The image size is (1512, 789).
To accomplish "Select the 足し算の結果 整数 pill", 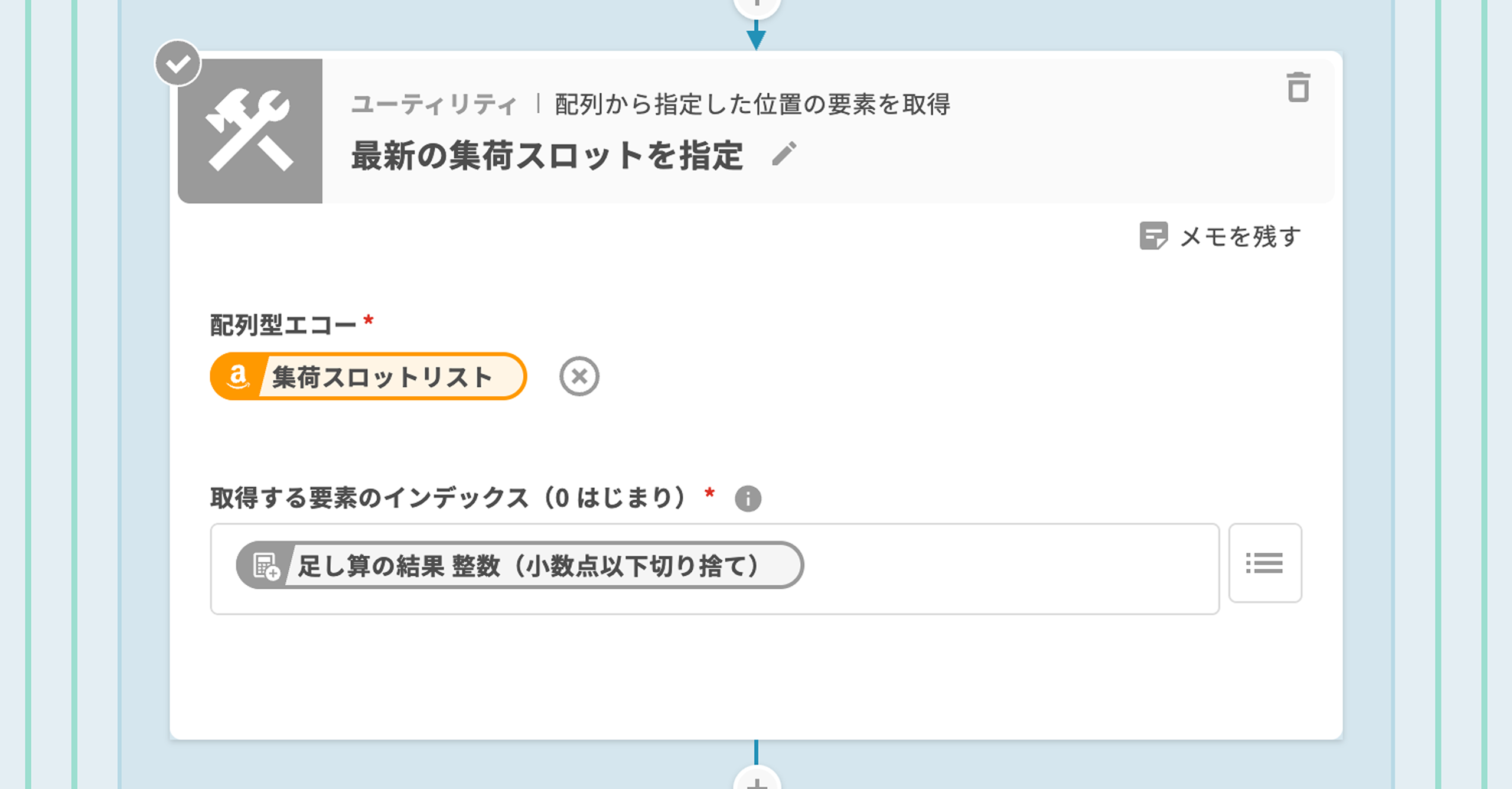I will coord(528,566).
